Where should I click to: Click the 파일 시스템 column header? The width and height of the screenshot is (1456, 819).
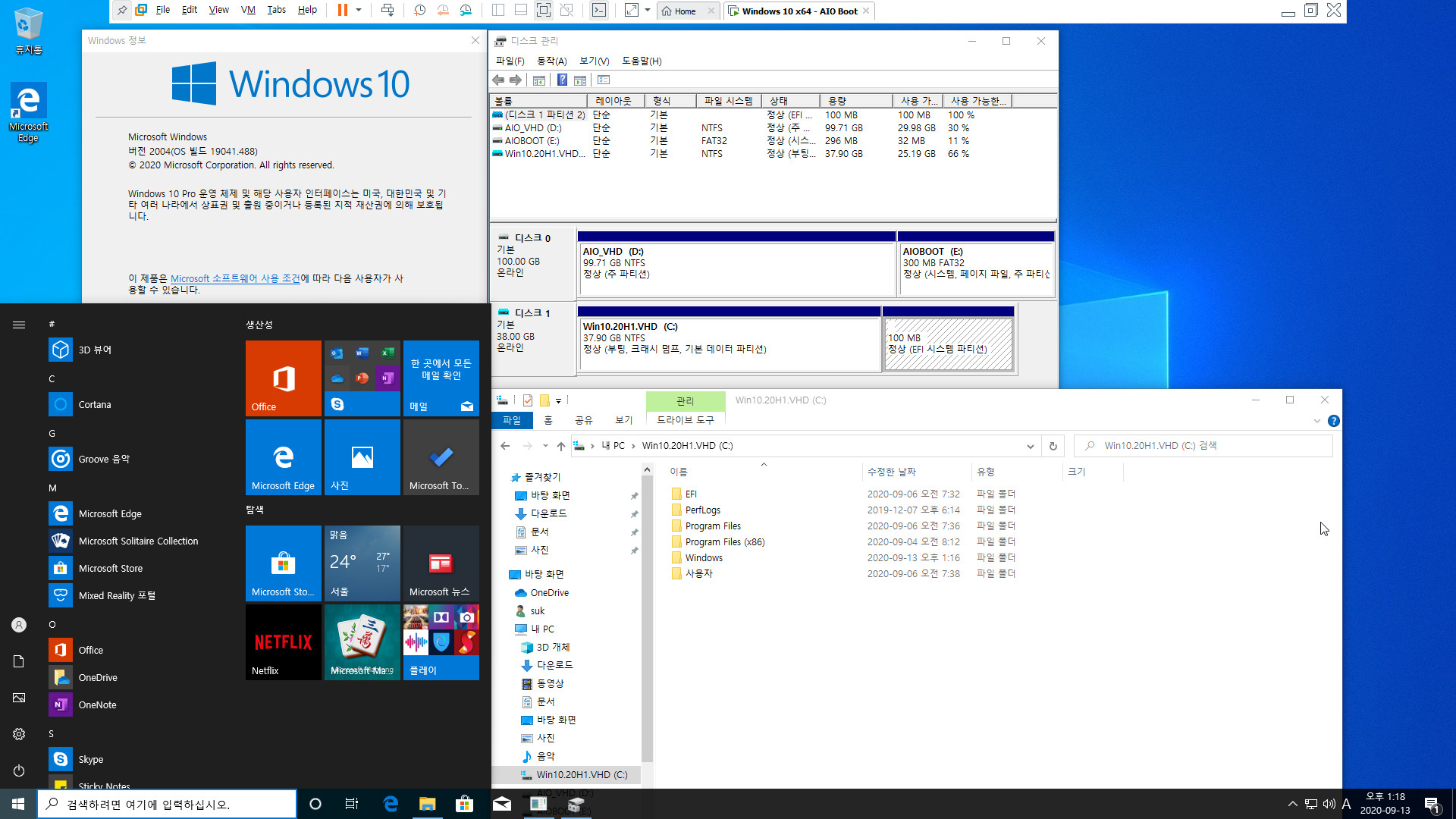[728, 101]
